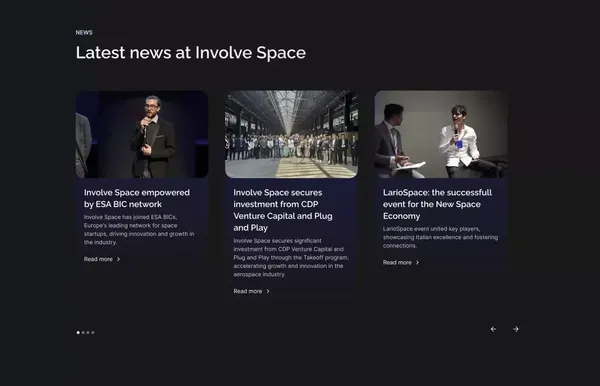
Task: Read more about LarioSpace event
Action: (x=401, y=262)
